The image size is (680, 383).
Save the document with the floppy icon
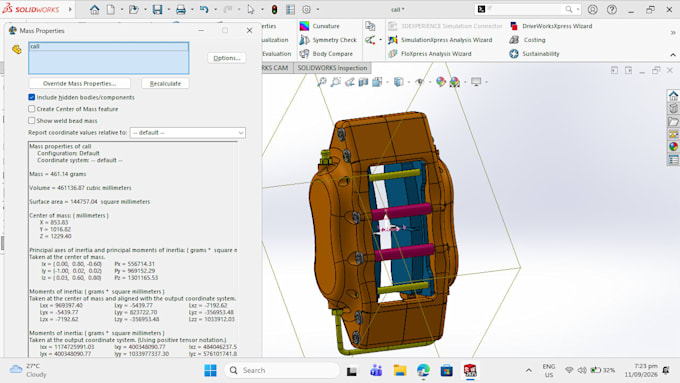[157, 10]
